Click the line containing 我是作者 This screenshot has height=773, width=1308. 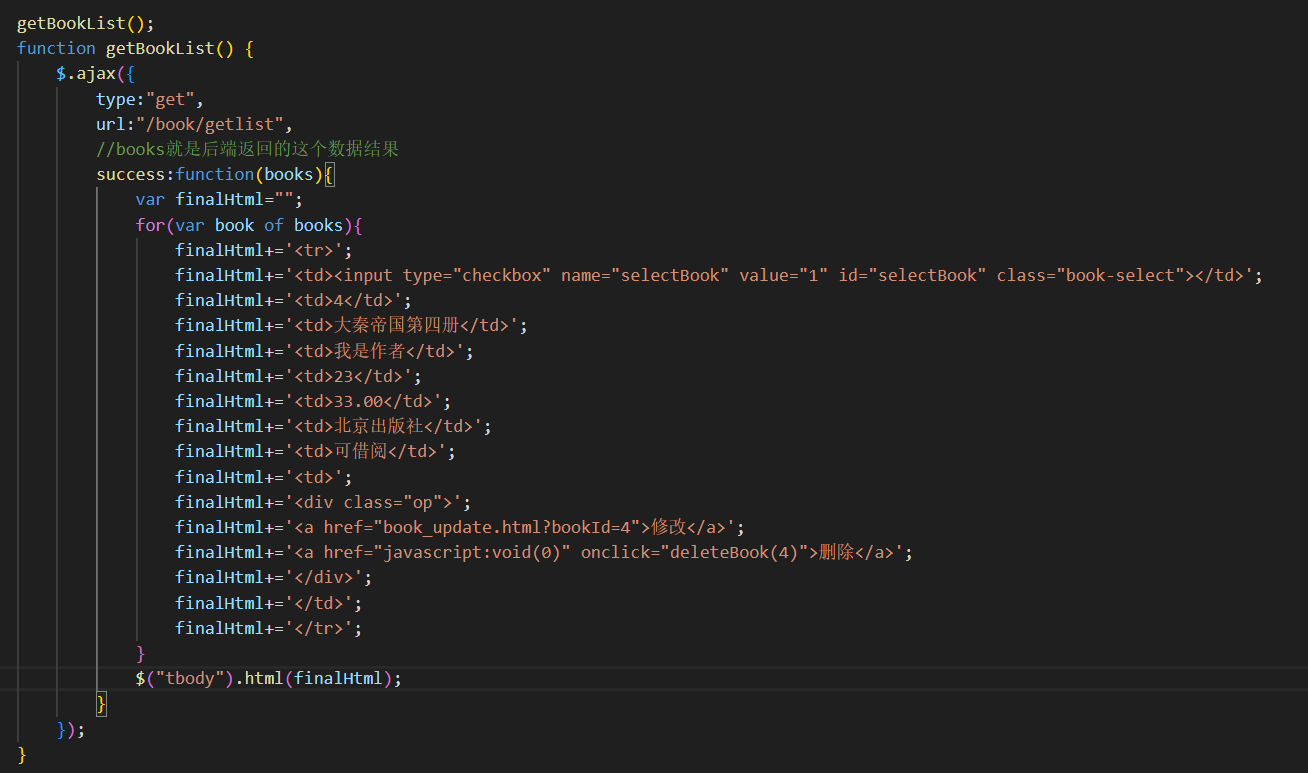324,351
